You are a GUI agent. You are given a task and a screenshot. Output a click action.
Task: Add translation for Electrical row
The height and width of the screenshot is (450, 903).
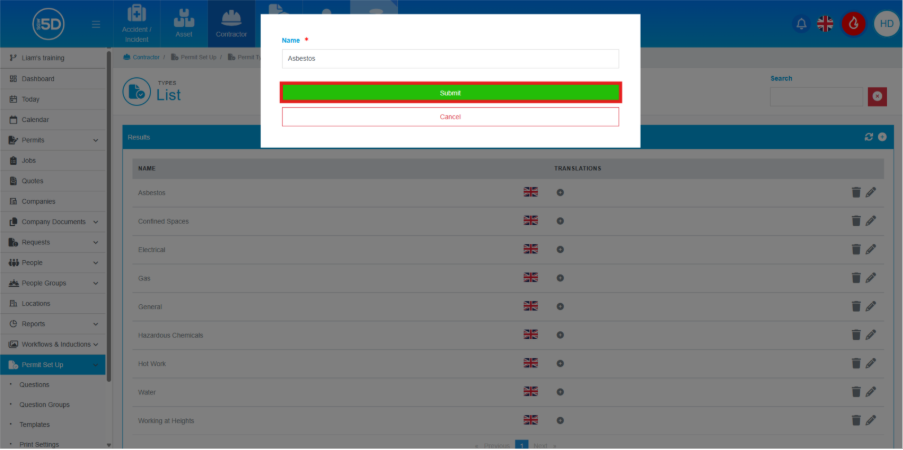click(560, 249)
